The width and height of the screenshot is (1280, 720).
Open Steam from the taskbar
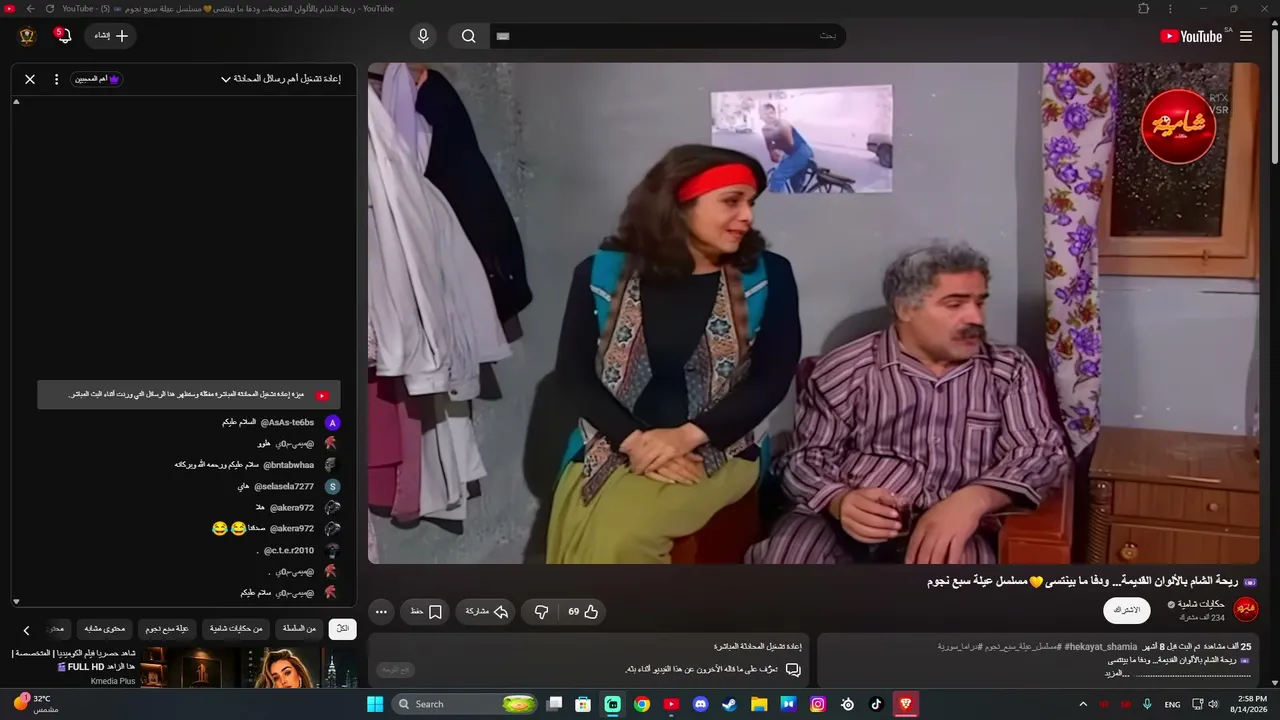(730, 704)
